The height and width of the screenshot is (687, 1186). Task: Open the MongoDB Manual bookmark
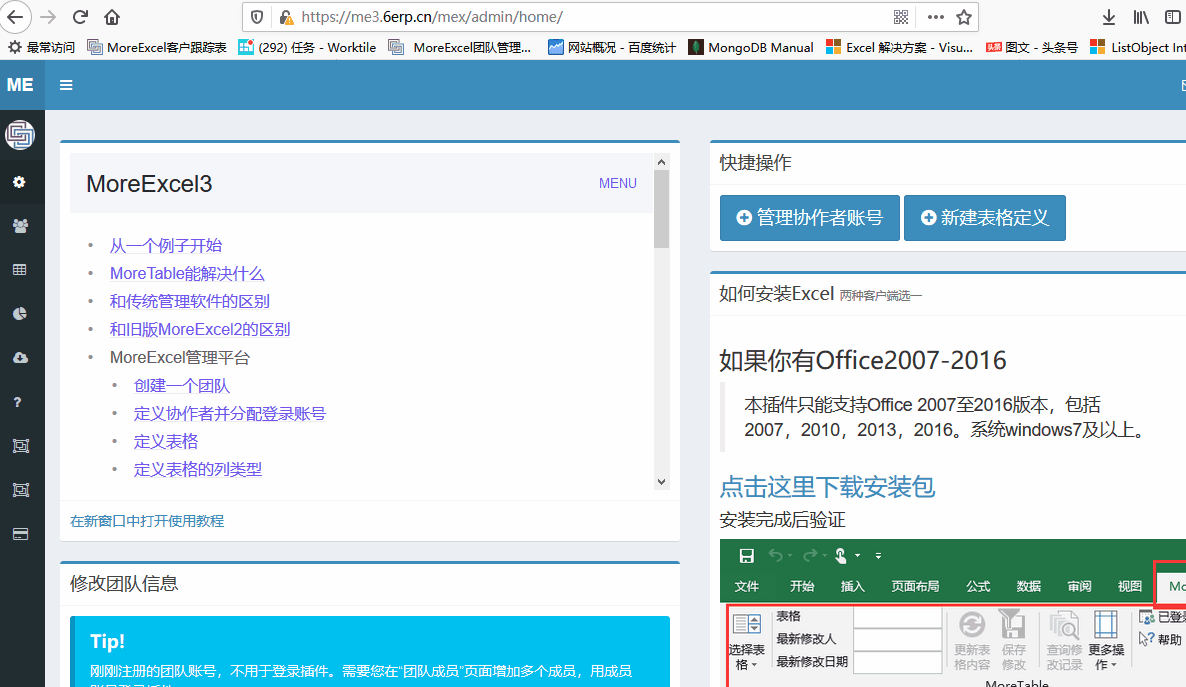click(751, 47)
